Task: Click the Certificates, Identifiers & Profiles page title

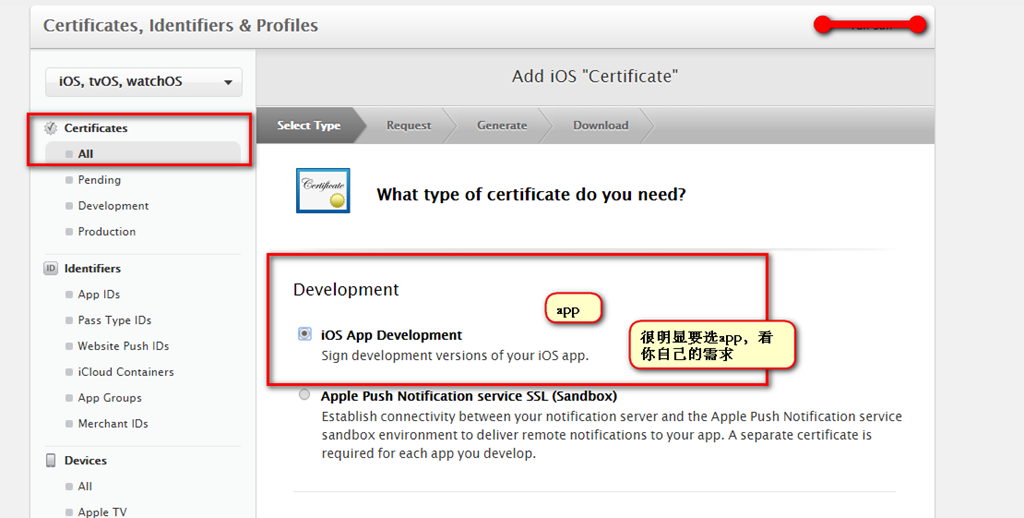Action: coord(180,25)
